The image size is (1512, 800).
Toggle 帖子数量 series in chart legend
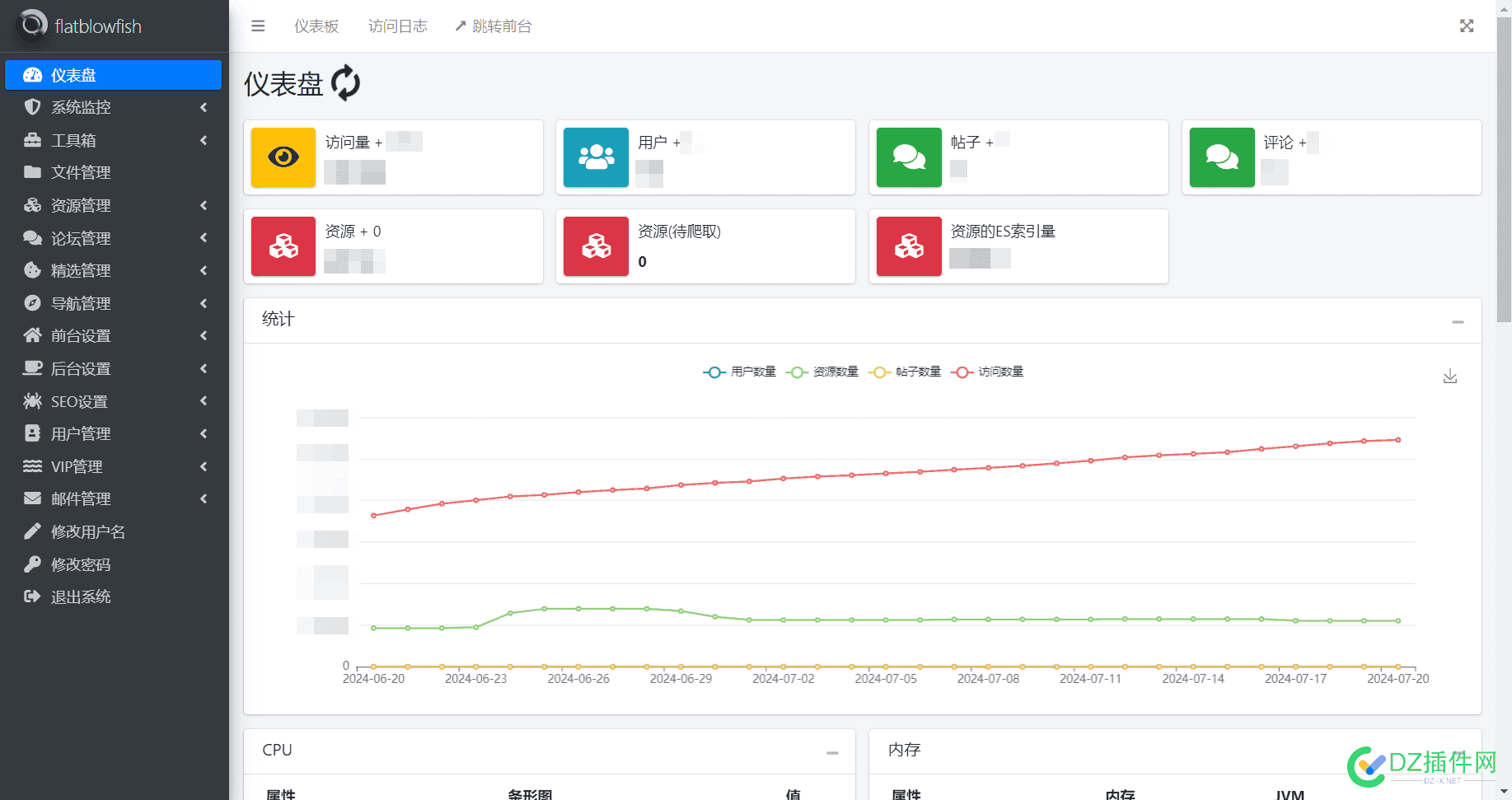904,372
